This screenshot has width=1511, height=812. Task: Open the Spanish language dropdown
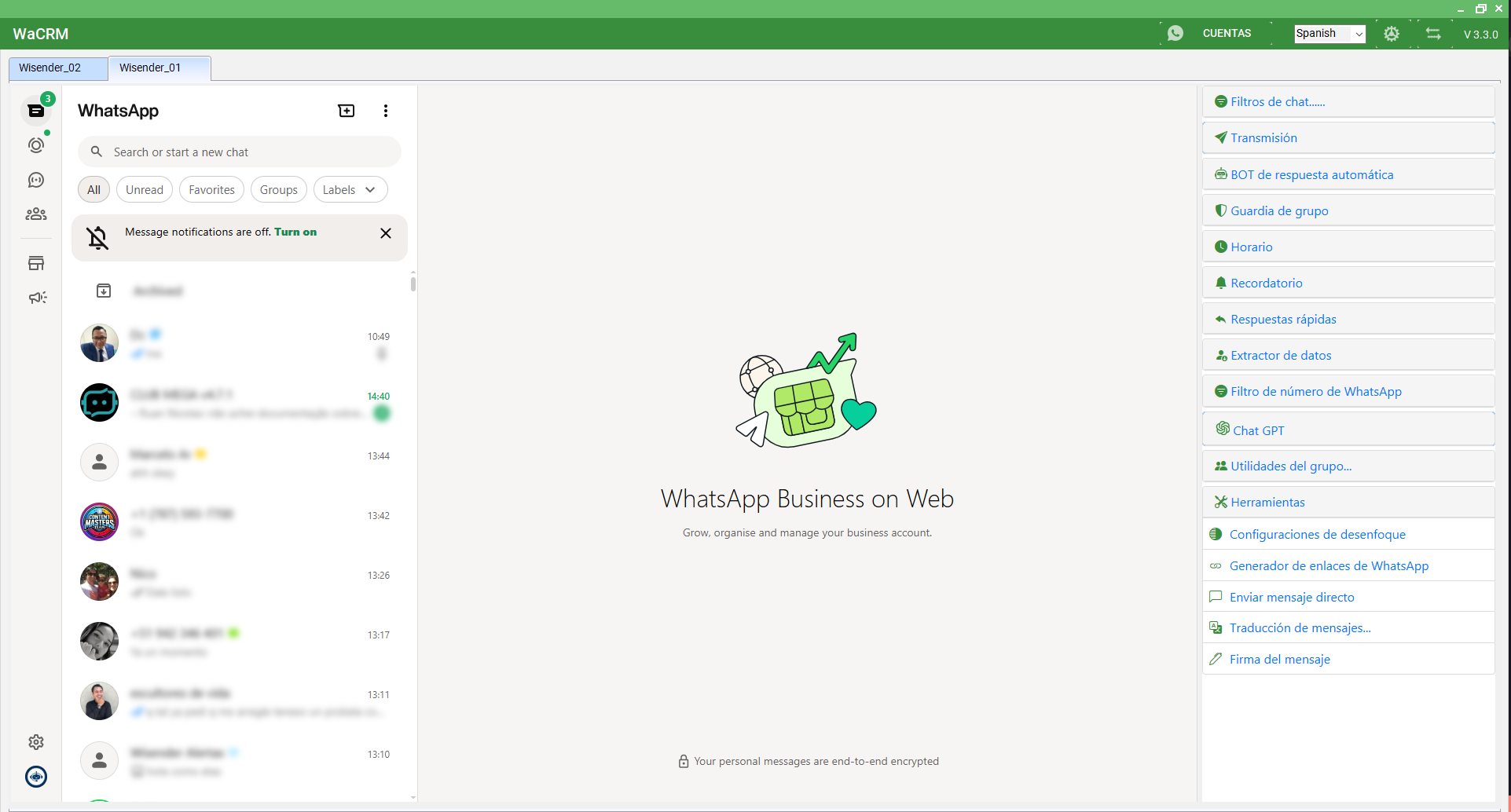1329,34
